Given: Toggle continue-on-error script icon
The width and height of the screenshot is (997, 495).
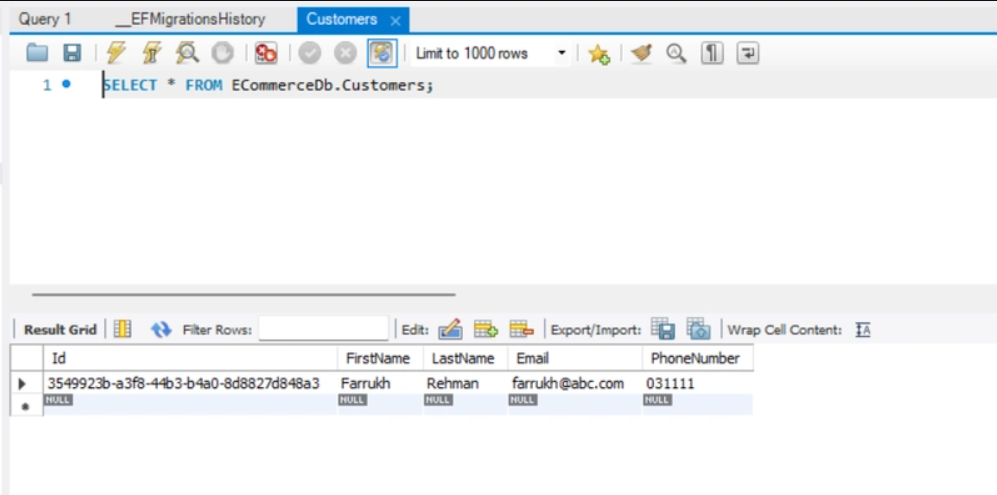Looking at the screenshot, I should [x=266, y=53].
